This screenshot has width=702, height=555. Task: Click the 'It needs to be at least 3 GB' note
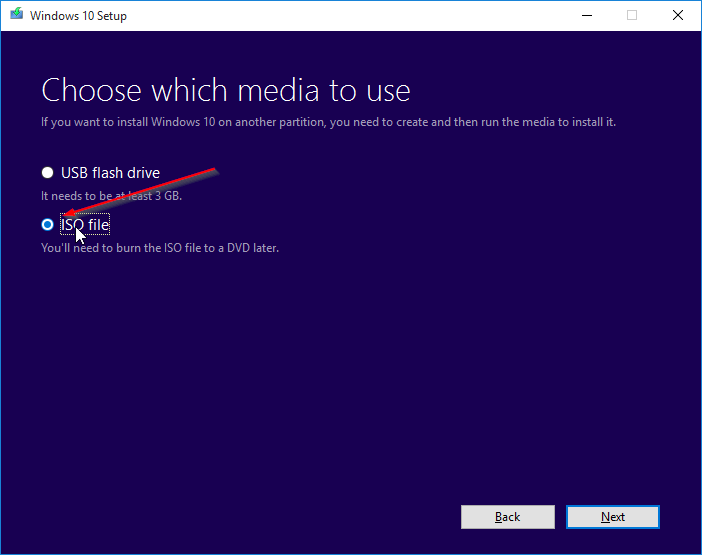pyautogui.click(x=111, y=196)
